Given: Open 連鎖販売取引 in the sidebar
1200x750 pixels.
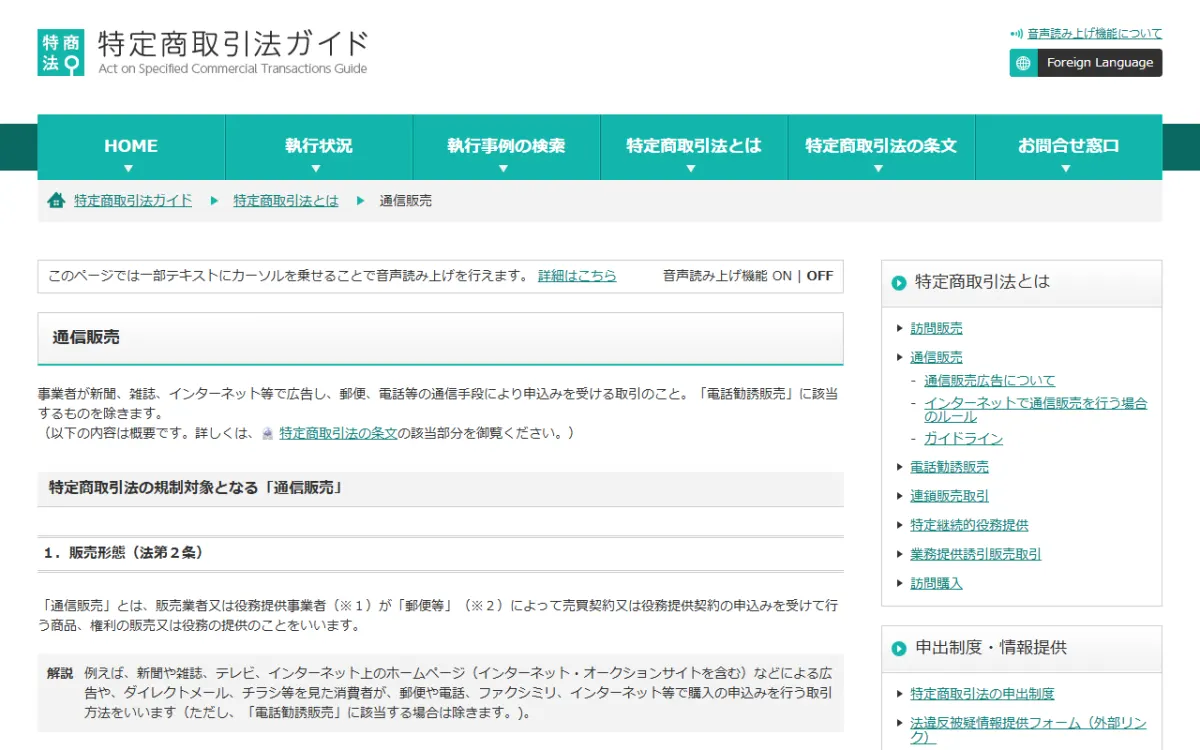Looking at the screenshot, I should tap(949, 496).
